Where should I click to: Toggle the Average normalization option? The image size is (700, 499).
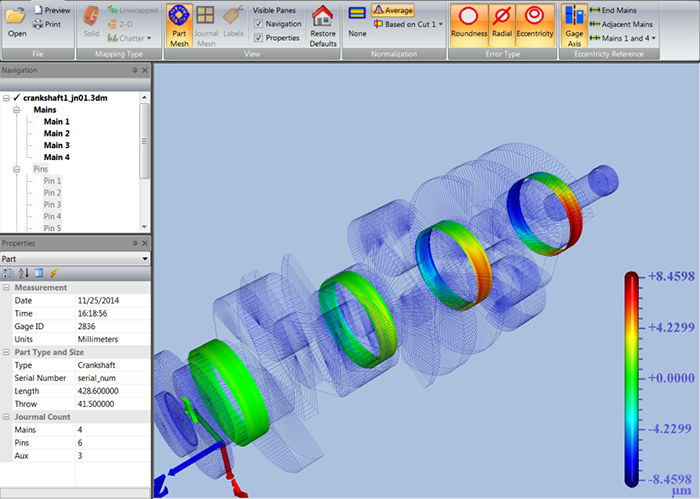click(x=393, y=9)
